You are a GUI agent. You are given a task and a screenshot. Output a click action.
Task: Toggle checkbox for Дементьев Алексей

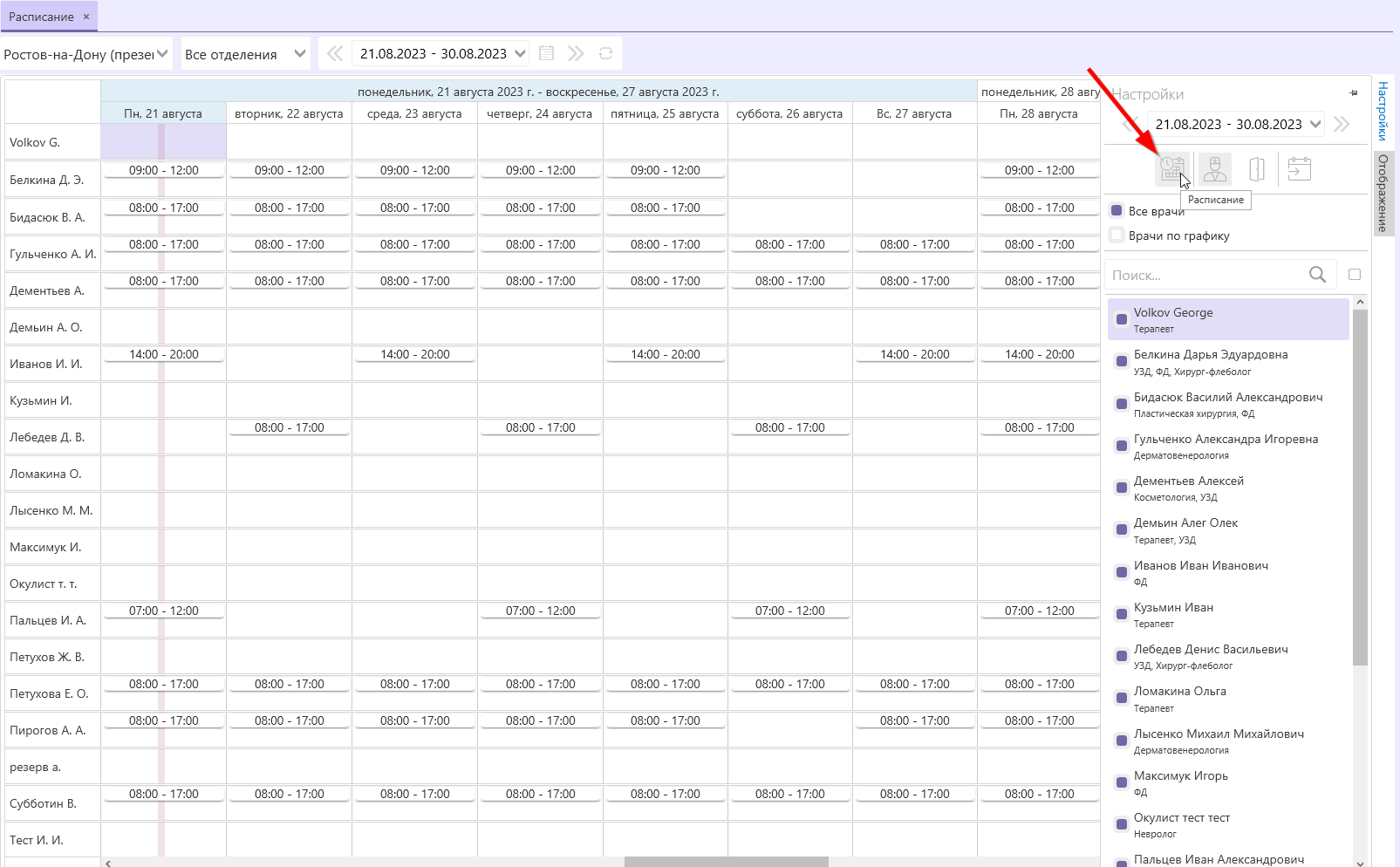point(1122,488)
